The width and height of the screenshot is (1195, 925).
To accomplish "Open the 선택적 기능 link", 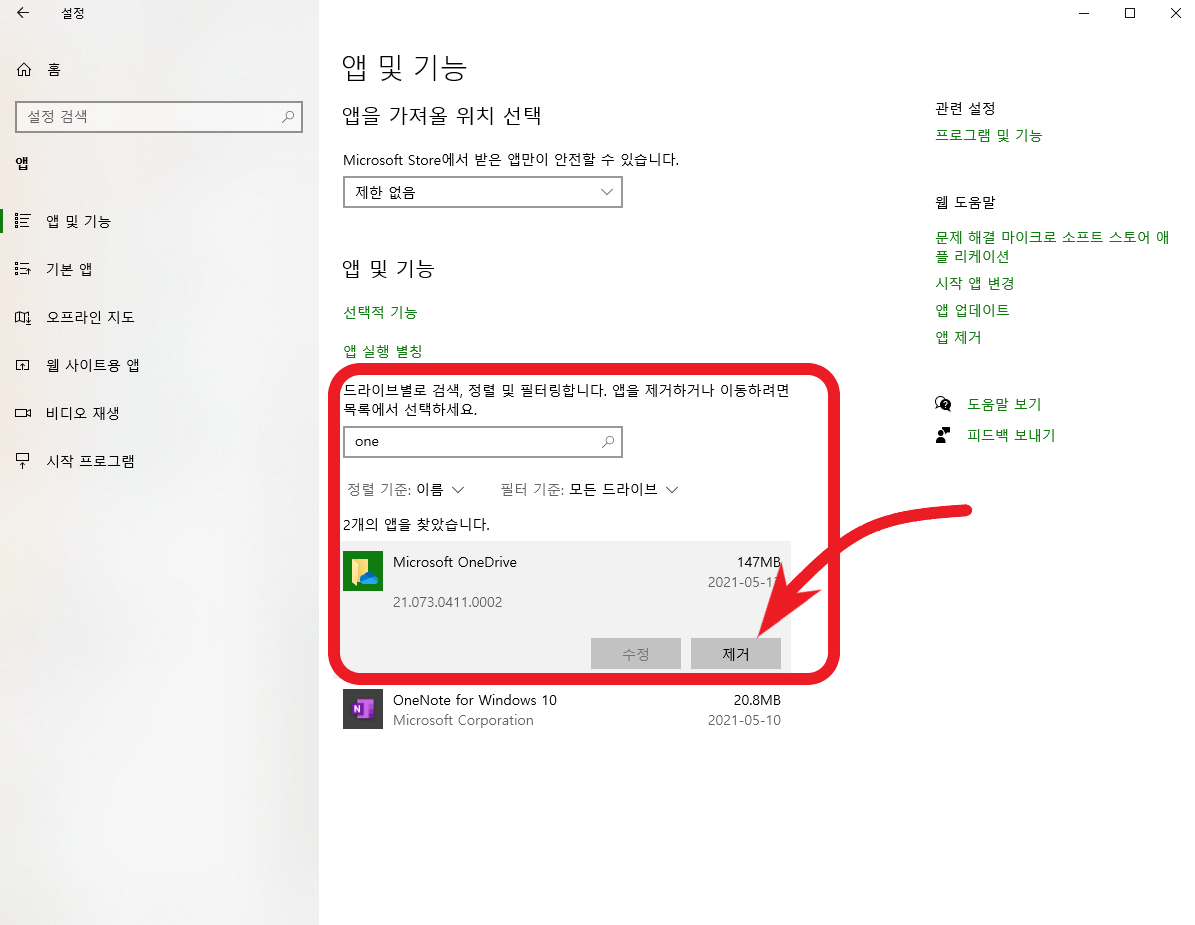I will pyautogui.click(x=380, y=312).
